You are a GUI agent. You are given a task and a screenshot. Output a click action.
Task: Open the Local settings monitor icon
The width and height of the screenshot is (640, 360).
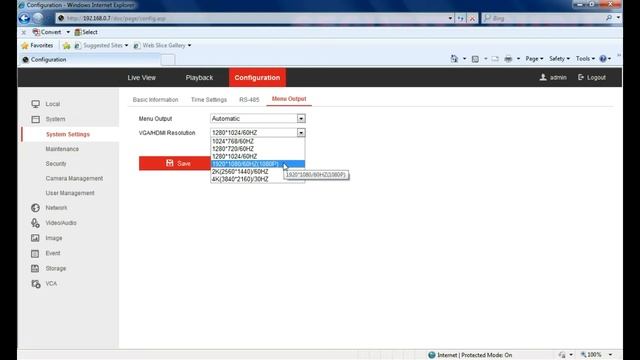click(36, 104)
